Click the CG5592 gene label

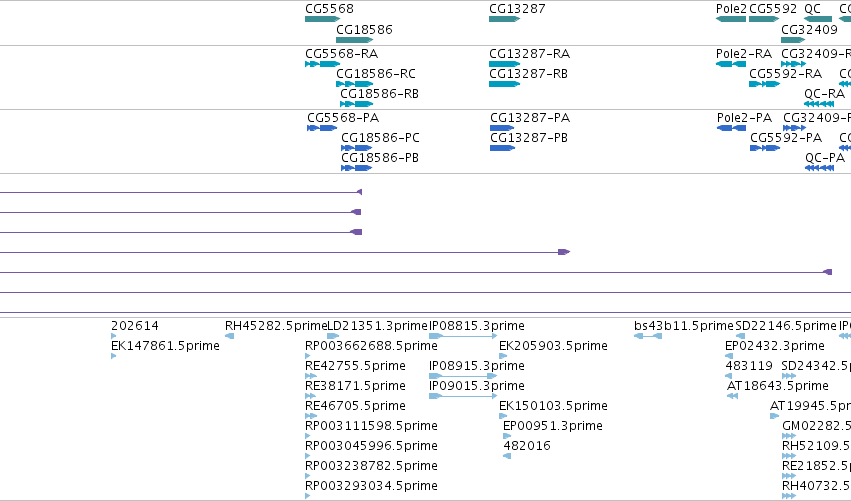(773, 9)
